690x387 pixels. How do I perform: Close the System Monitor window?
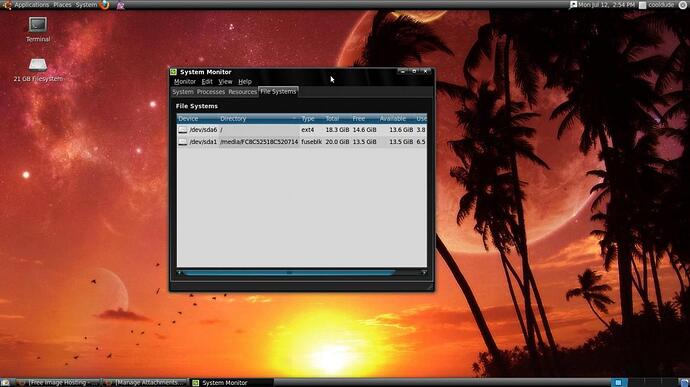coord(426,71)
